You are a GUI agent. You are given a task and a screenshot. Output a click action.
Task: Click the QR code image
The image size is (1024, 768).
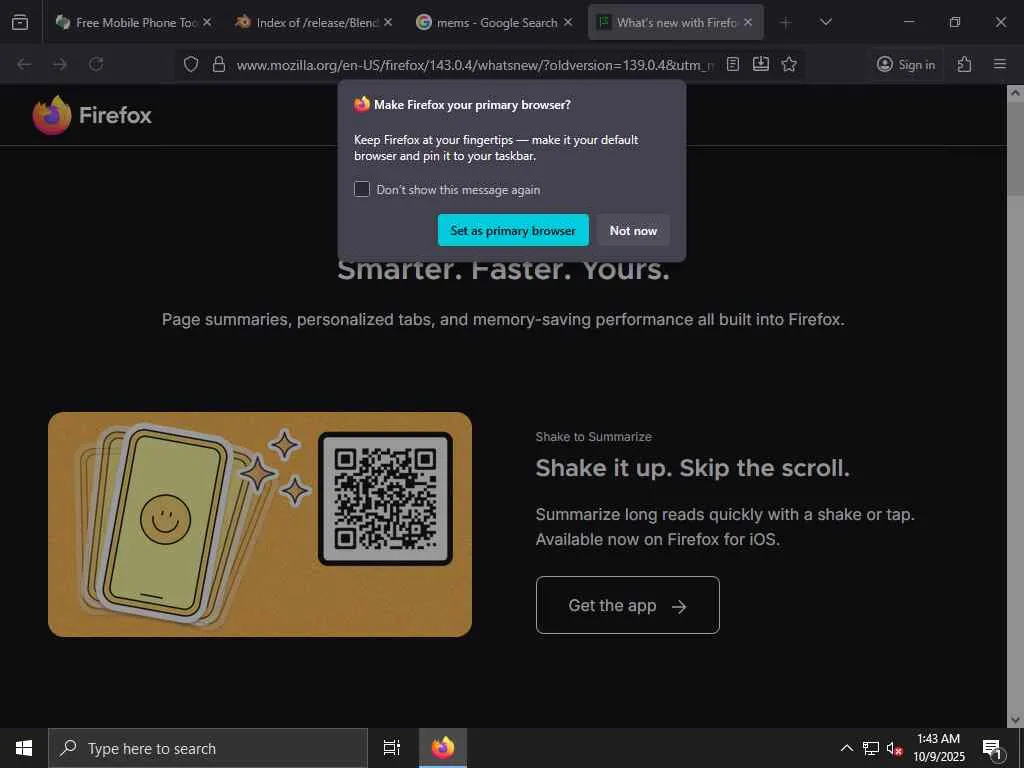tap(385, 498)
